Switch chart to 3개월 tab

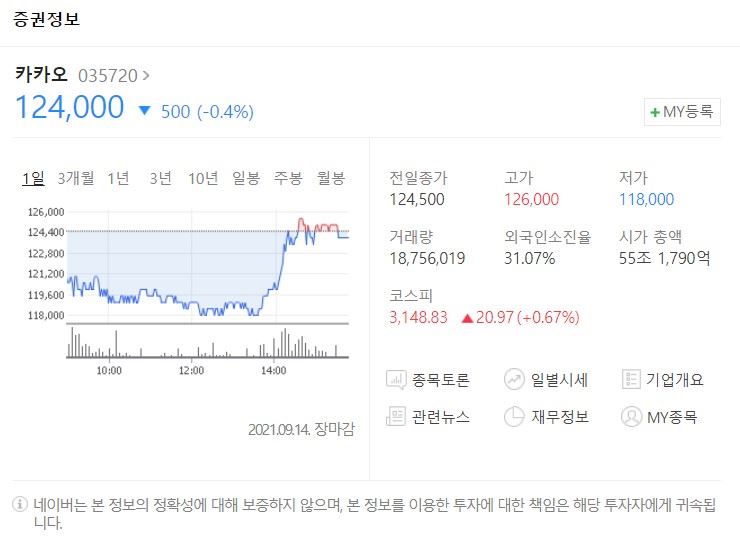click(x=76, y=178)
